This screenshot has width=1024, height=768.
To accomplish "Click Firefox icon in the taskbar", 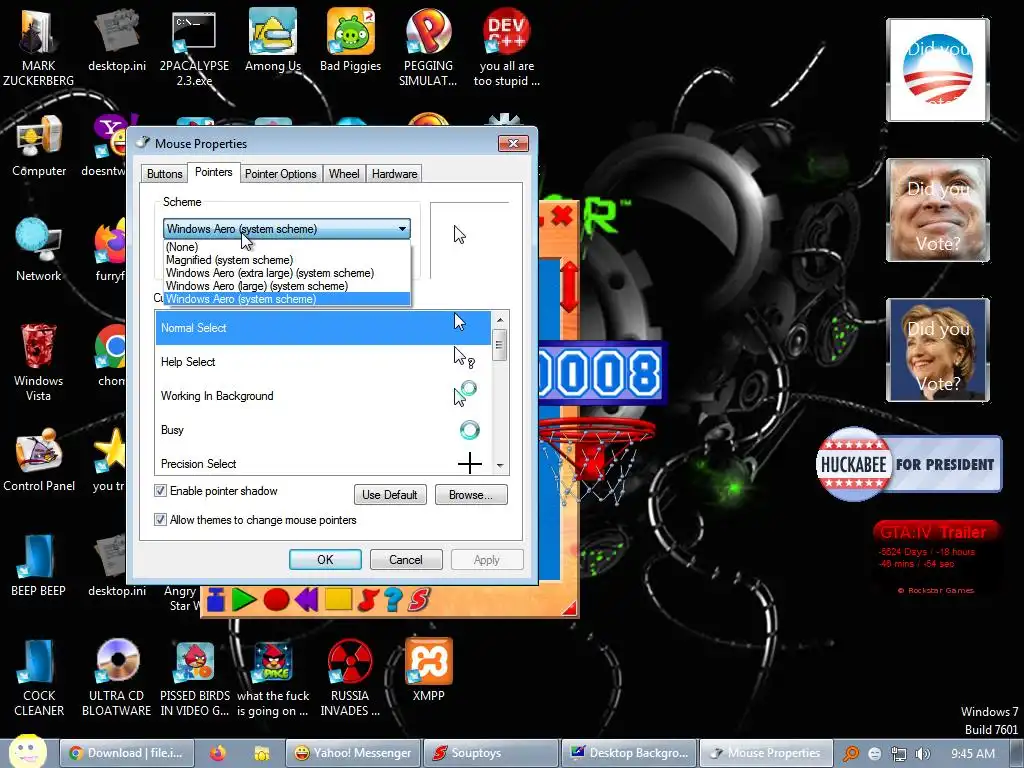I will coord(218,754).
